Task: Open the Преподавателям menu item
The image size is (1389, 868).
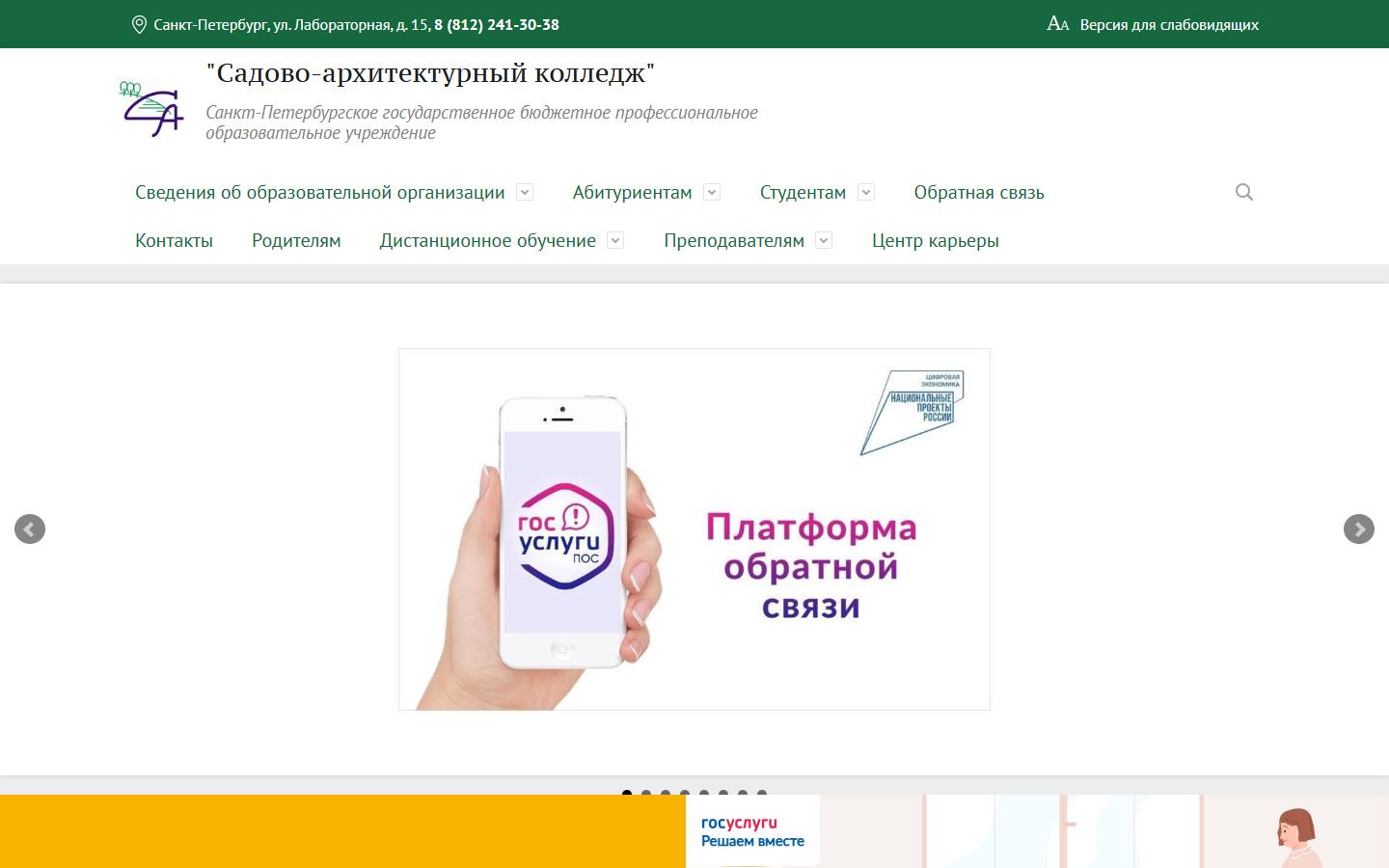Action: click(734, 240)
